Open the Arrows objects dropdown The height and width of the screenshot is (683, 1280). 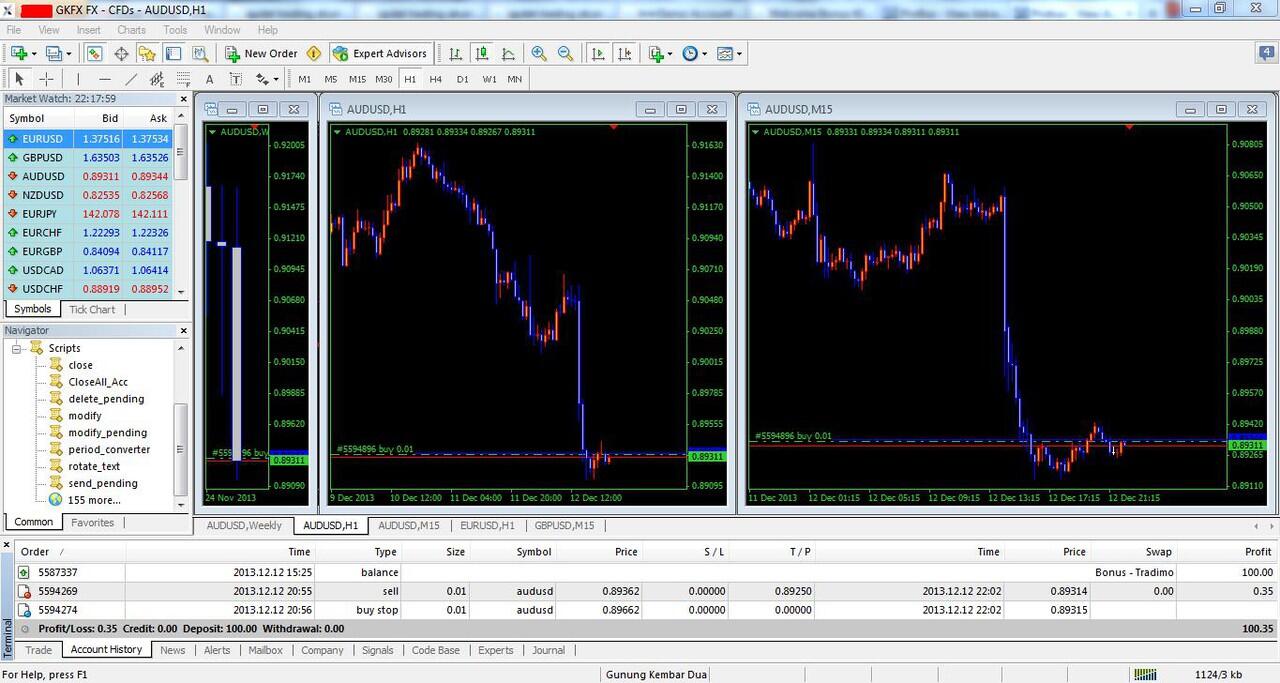point(267,79)
